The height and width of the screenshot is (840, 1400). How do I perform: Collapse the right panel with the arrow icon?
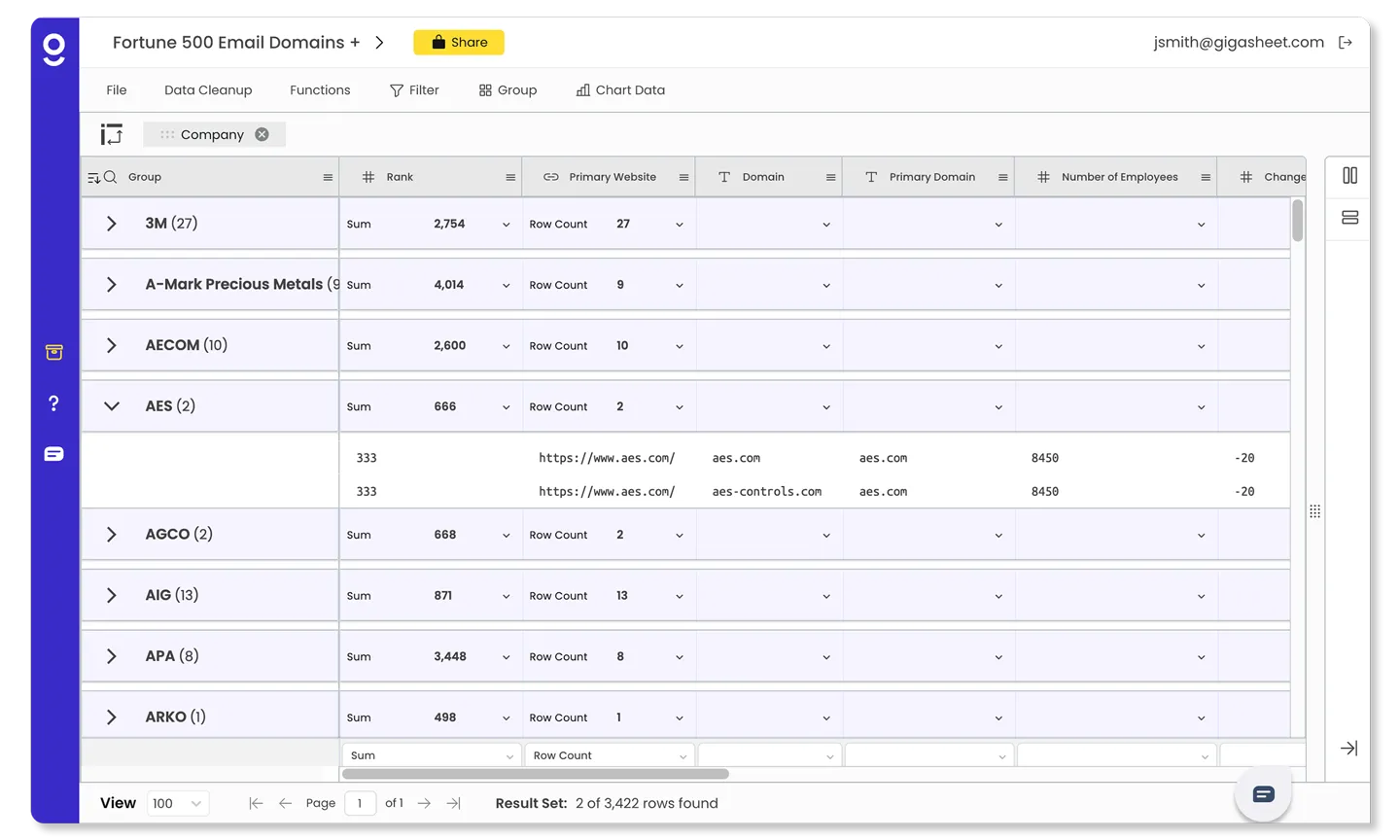coord(1347,749)
